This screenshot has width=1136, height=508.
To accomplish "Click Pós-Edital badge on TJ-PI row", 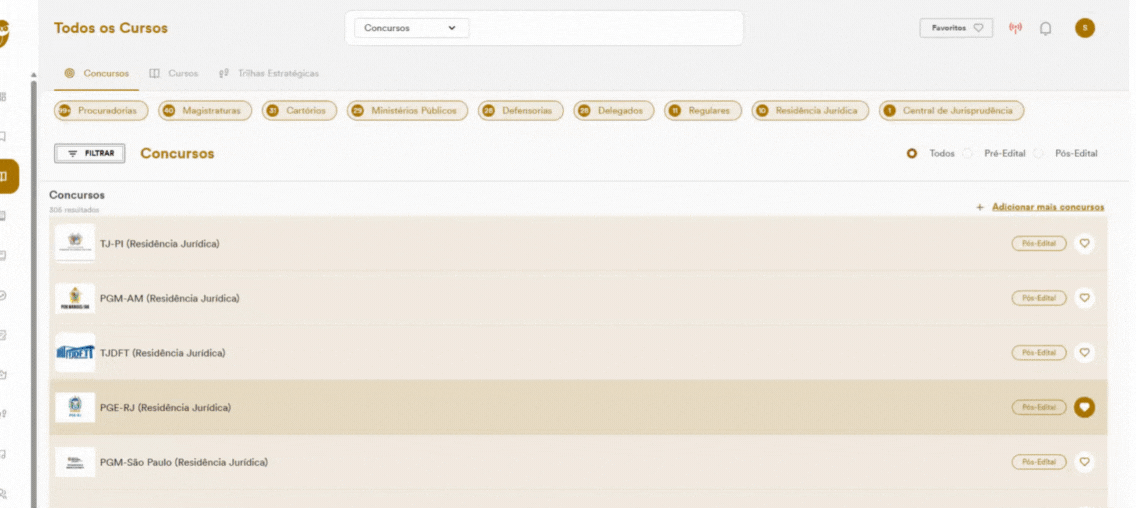I will click(1039, 243).
